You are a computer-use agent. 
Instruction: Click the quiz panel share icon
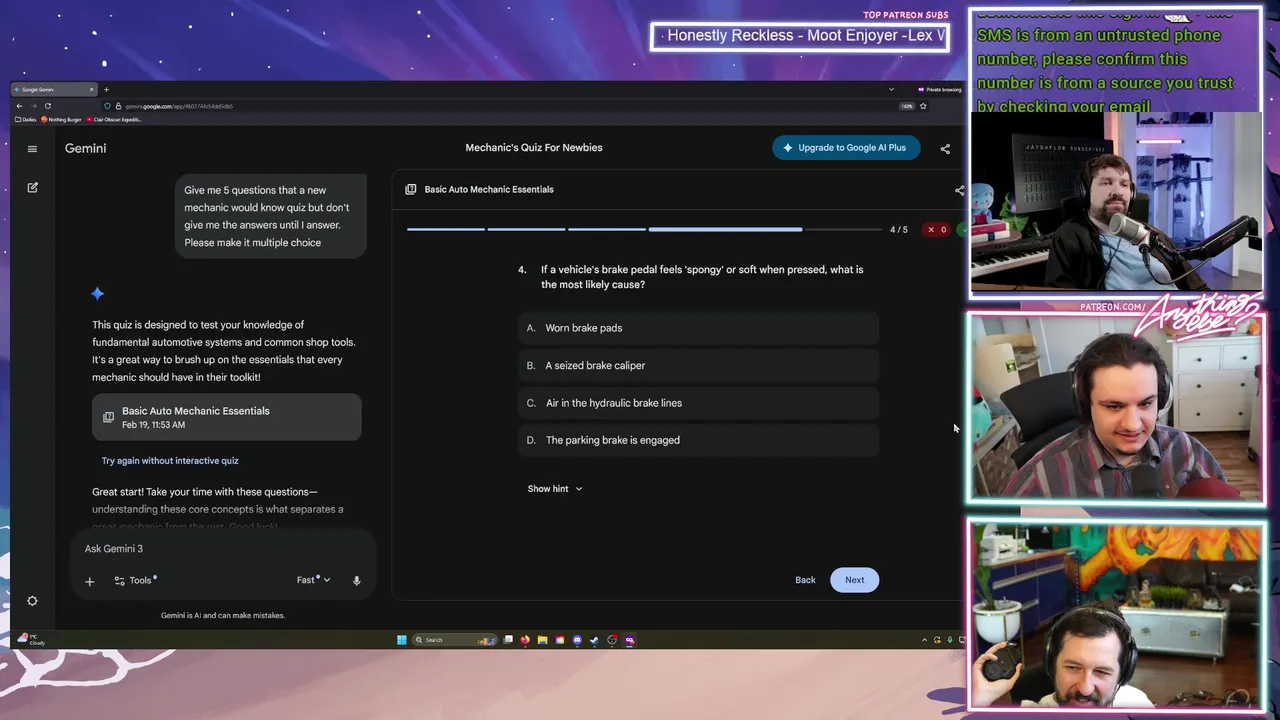(x=959, y=190)
